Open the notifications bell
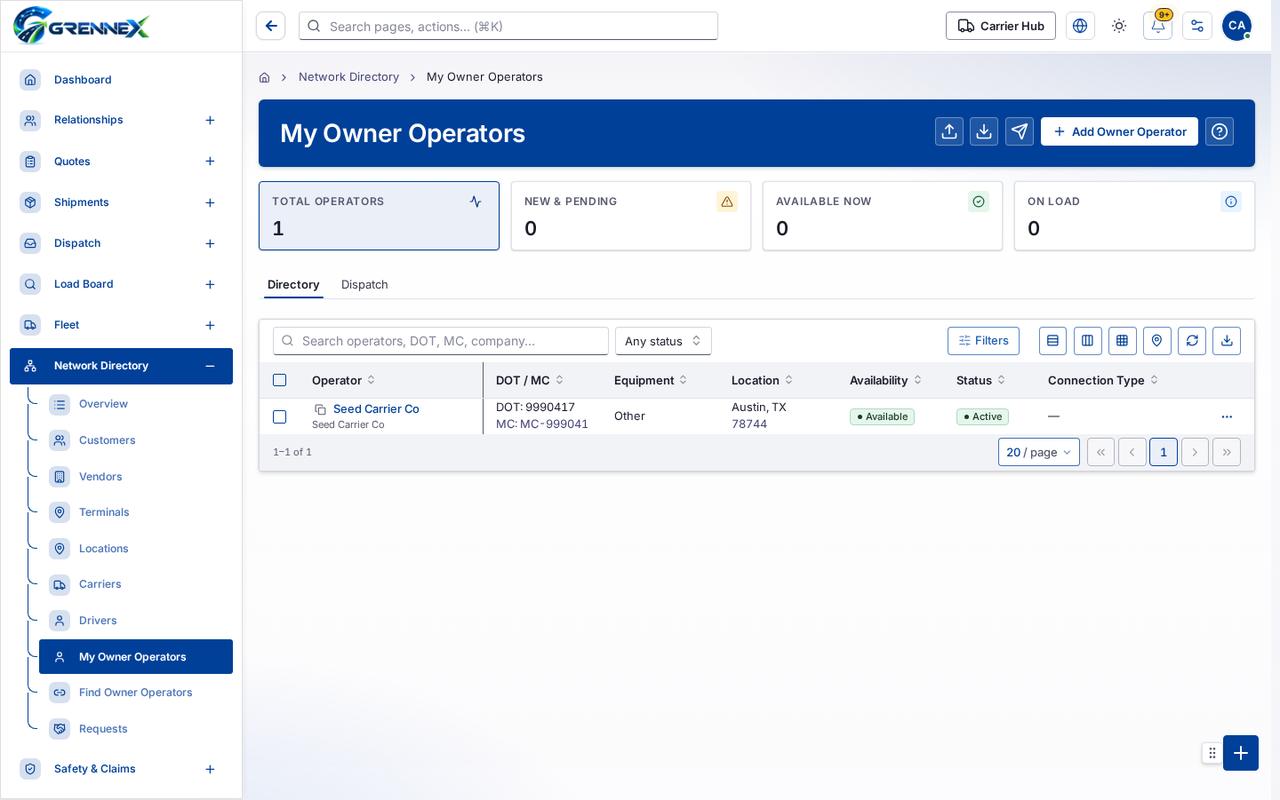The height and width of the screenshot is (800, 1280). [1158, 26]
